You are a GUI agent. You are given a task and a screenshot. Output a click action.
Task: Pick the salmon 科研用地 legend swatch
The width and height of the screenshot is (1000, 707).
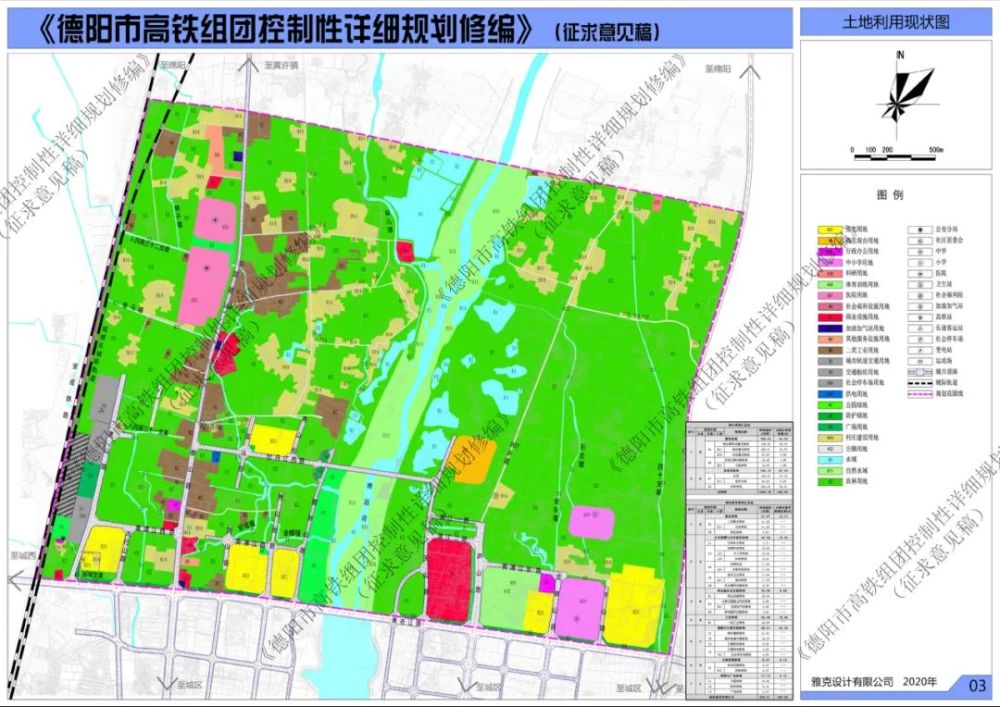pos(830,273)
